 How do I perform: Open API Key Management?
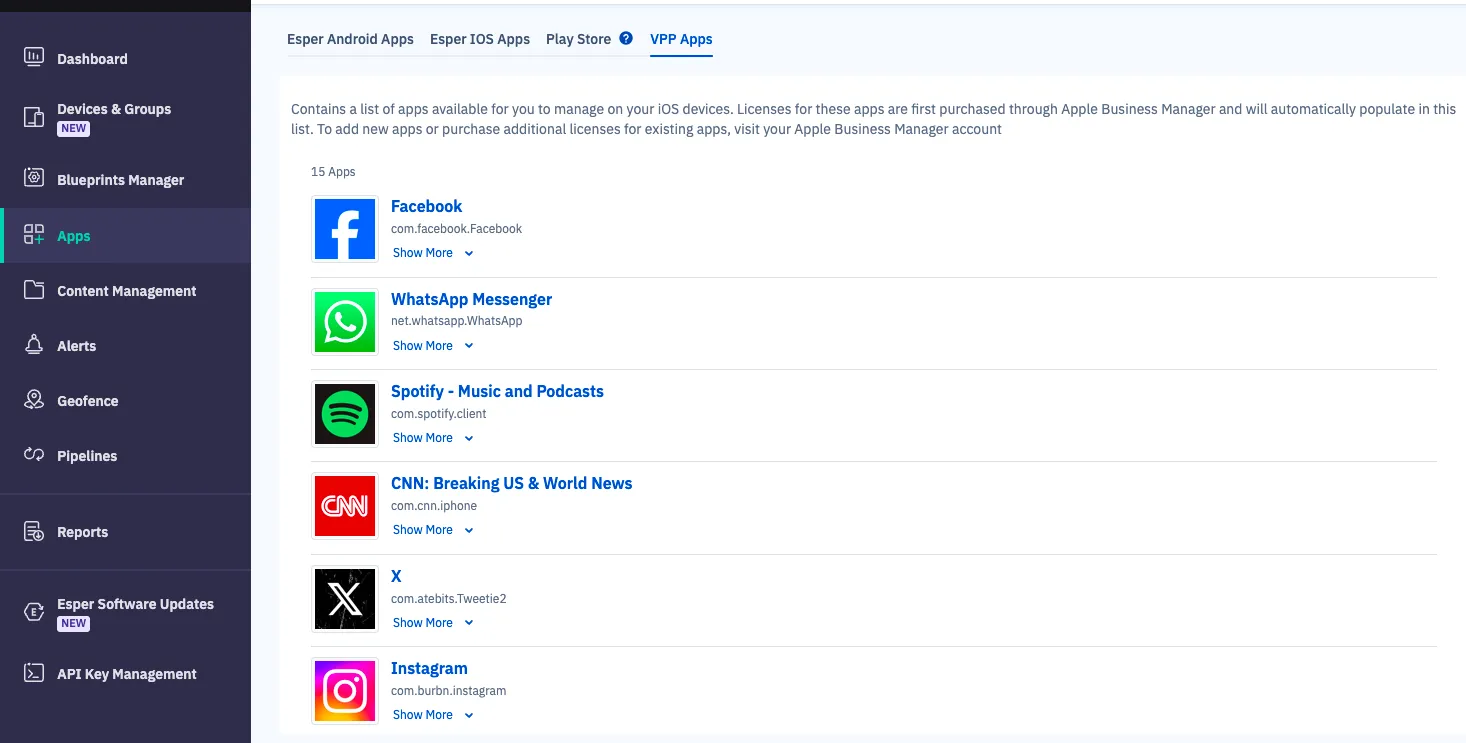(x=33, y=673)
